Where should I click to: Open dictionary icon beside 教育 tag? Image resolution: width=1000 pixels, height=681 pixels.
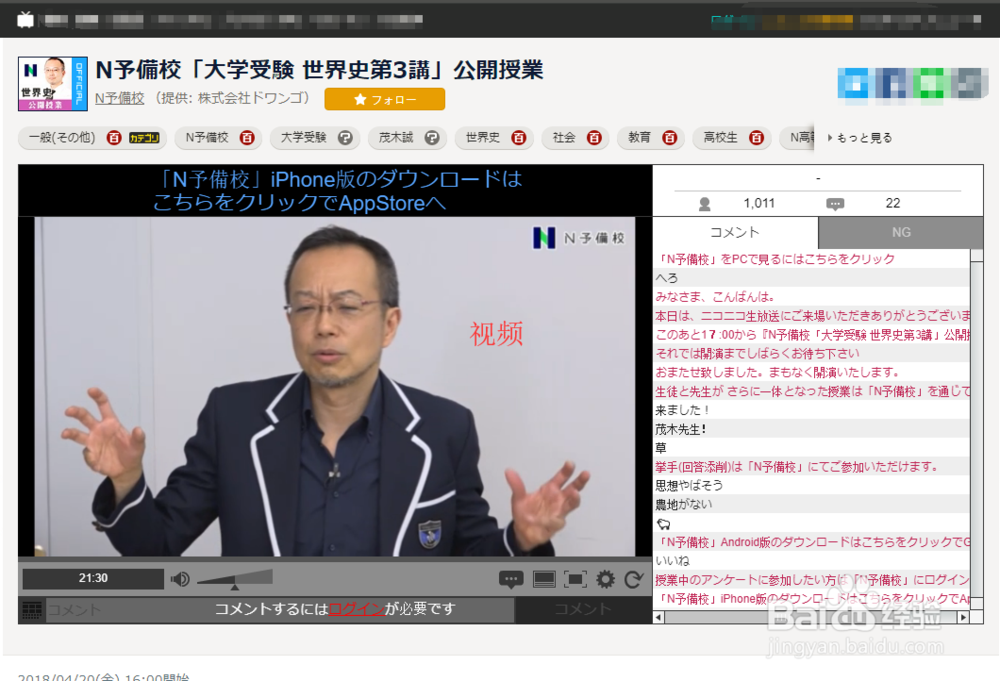click(669, 138)
